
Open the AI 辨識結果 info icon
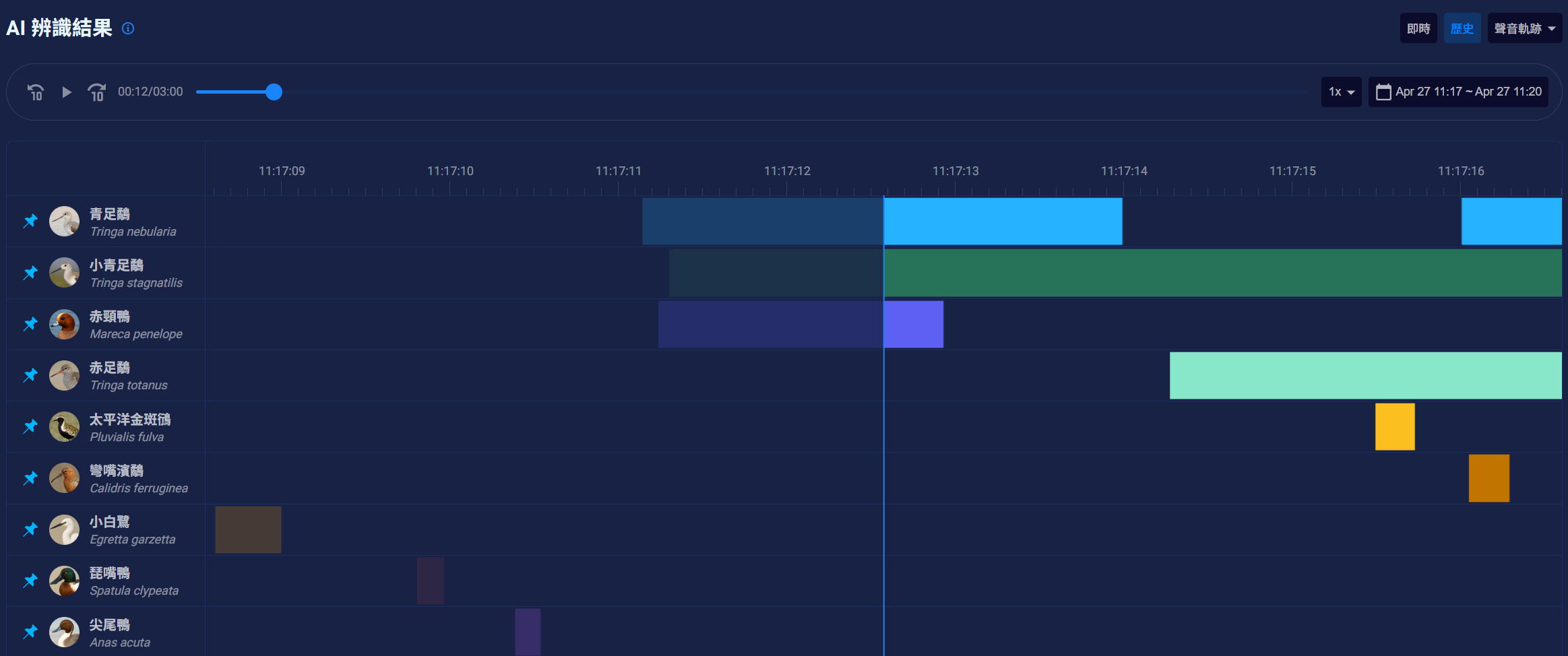128,28
